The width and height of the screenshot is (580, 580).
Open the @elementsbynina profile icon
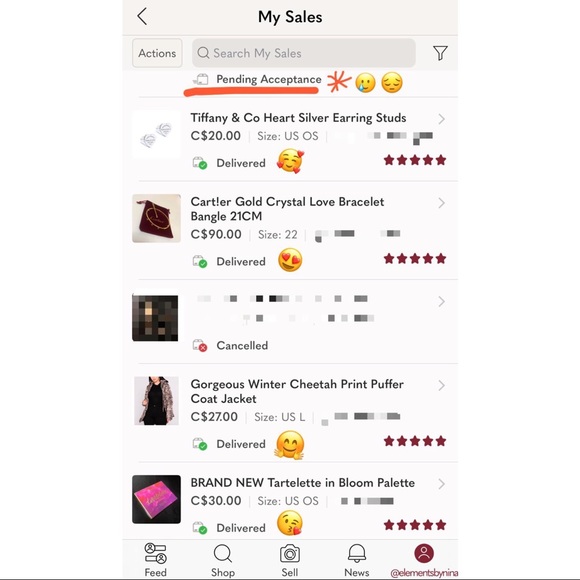[424, 553]
